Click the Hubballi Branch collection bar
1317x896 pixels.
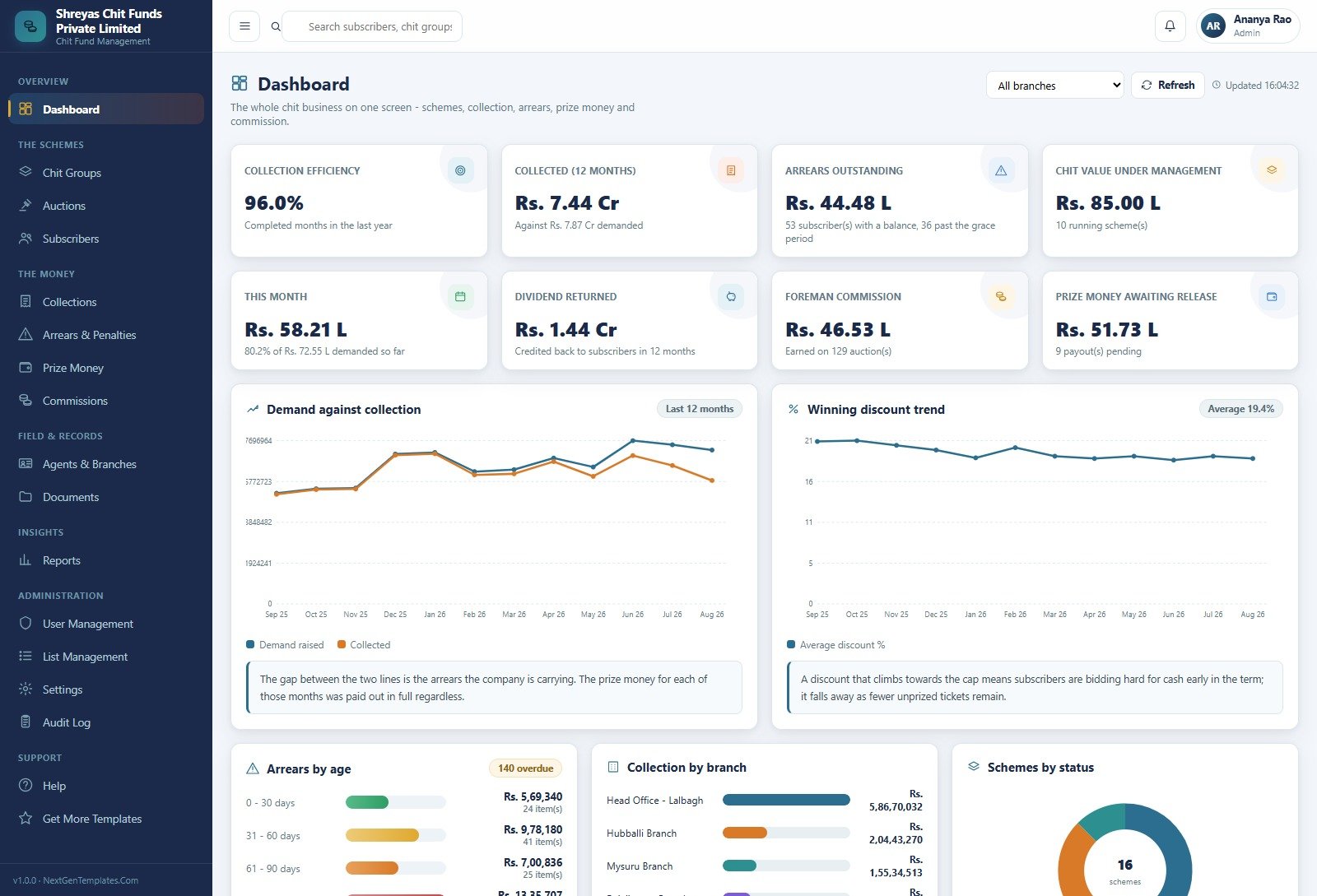786,833
